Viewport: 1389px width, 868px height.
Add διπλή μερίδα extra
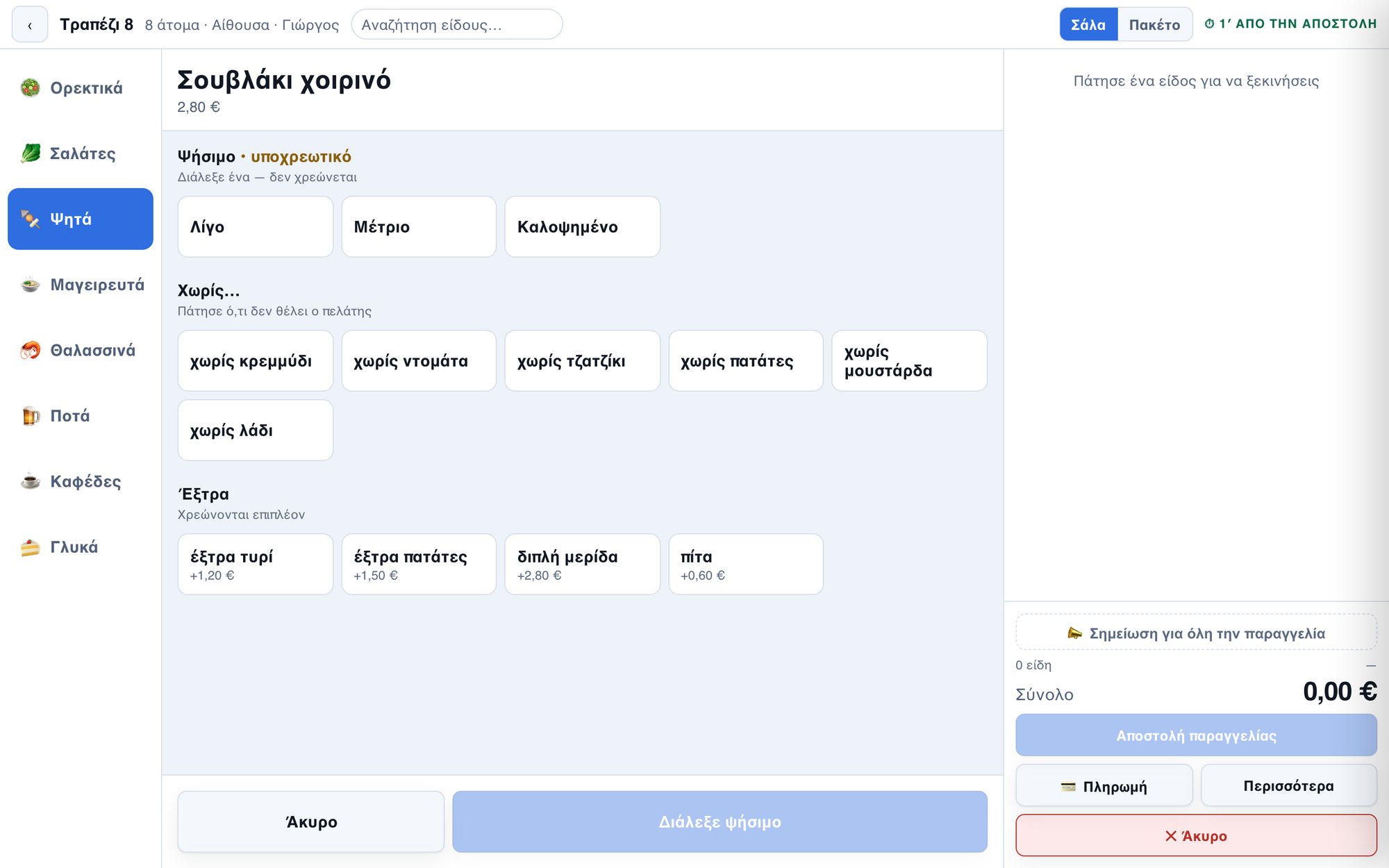click(x=583, y=565)
